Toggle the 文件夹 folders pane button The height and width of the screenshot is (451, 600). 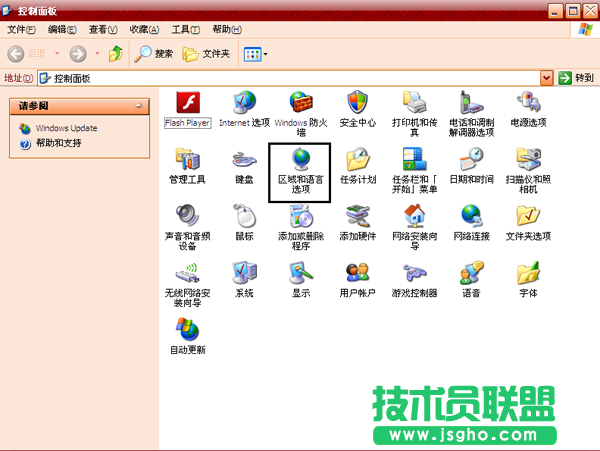click(206, 54)
